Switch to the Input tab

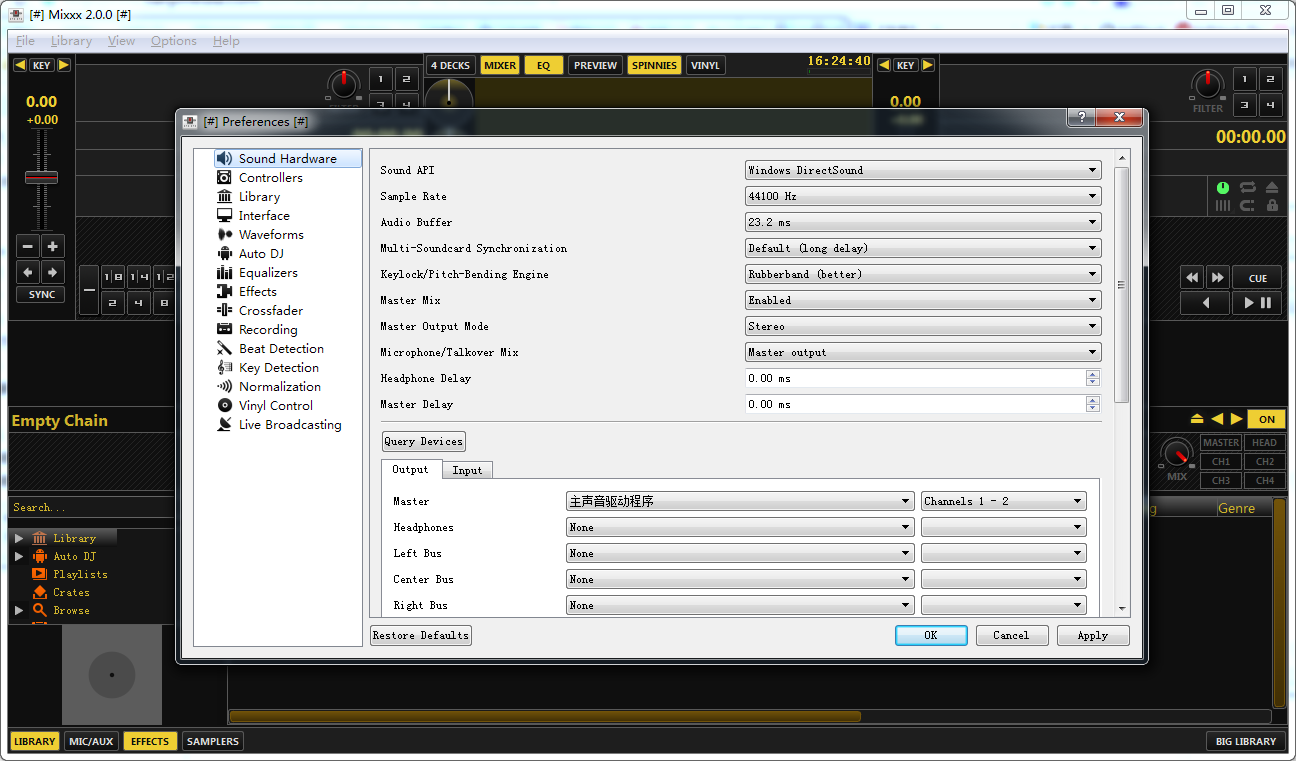click(x=467, y=470)
